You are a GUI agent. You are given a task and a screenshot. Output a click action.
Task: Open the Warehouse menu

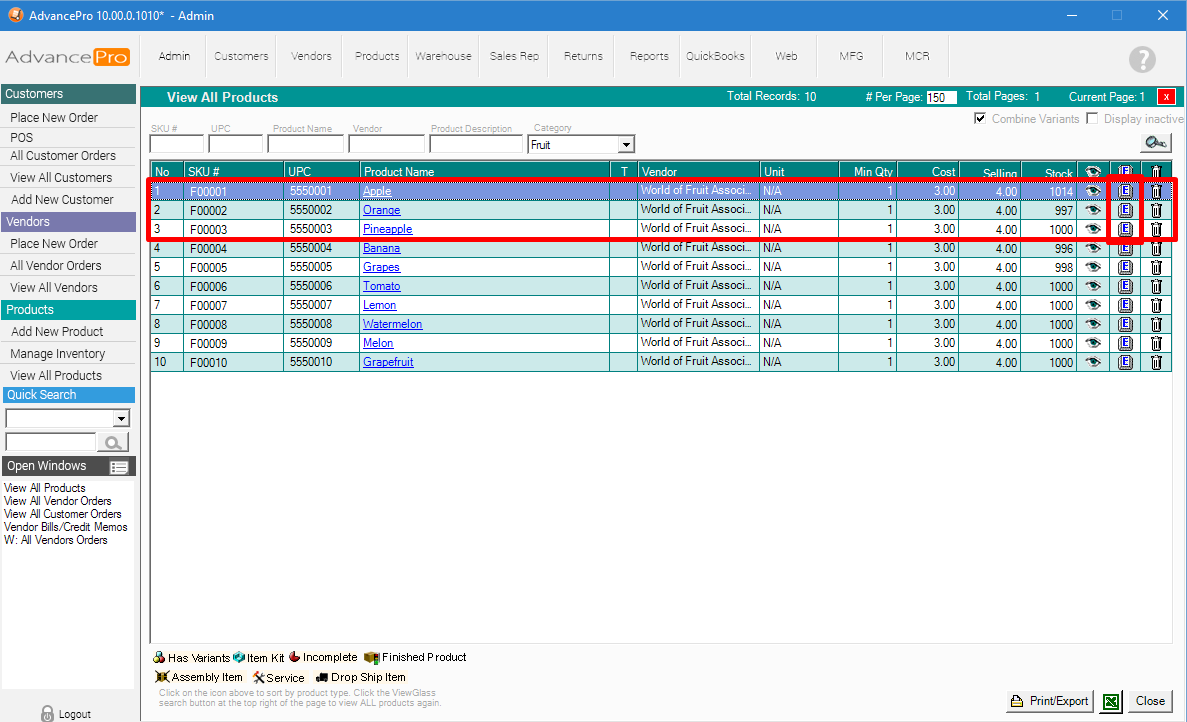(x=443, y=56)
